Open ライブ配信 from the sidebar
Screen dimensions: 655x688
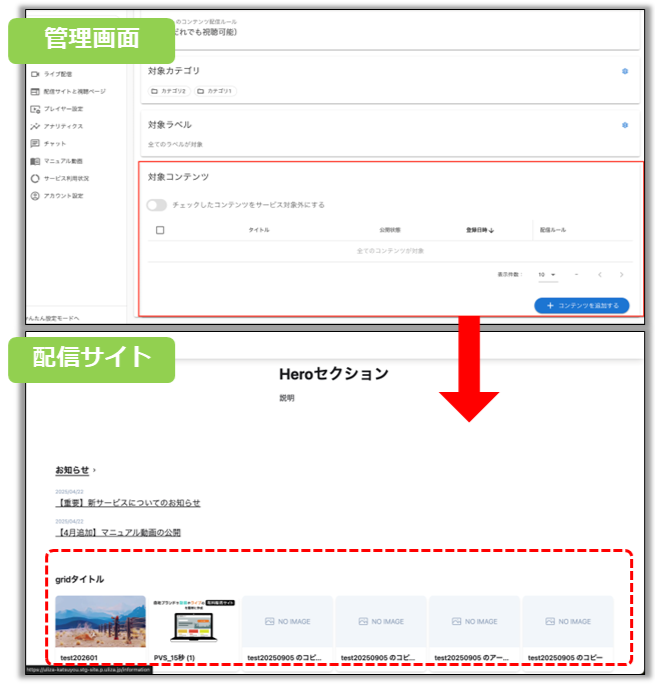(x=51, y=74)
